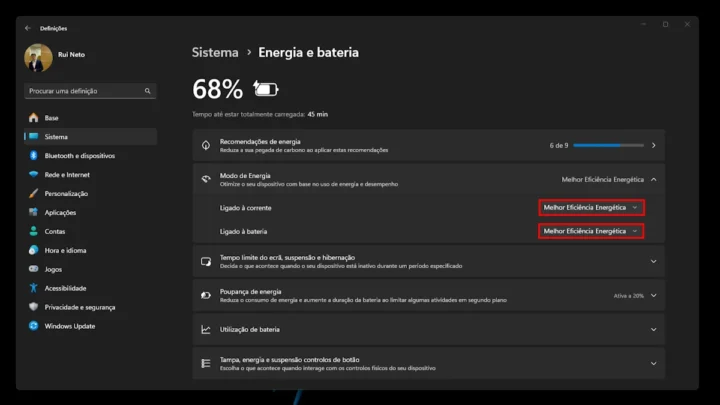Click the Acessibilidade icon

pos(34,288)
